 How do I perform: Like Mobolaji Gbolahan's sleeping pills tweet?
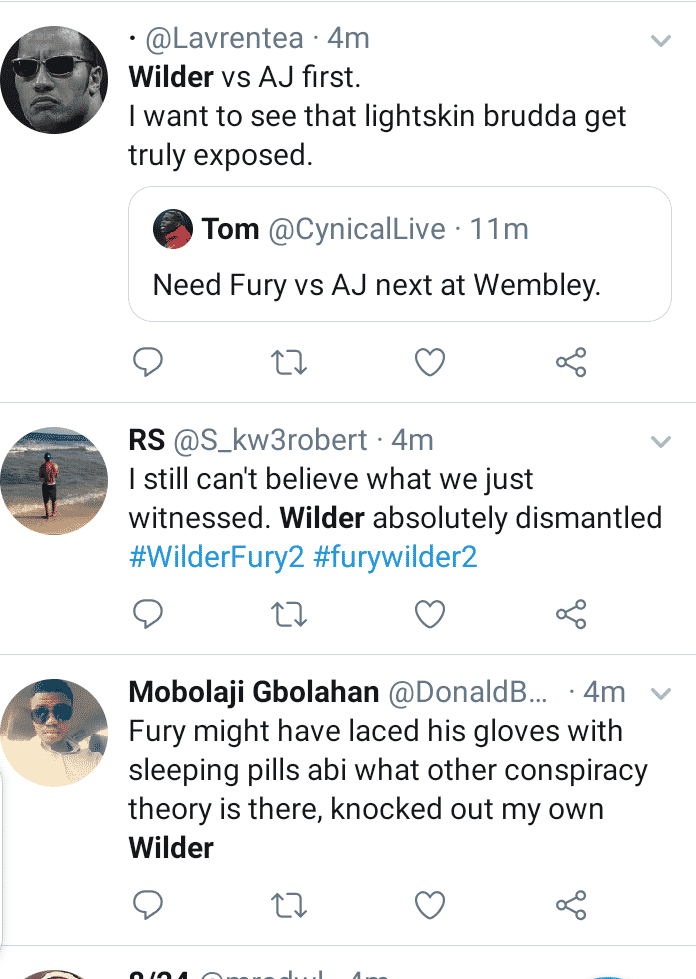430,905
